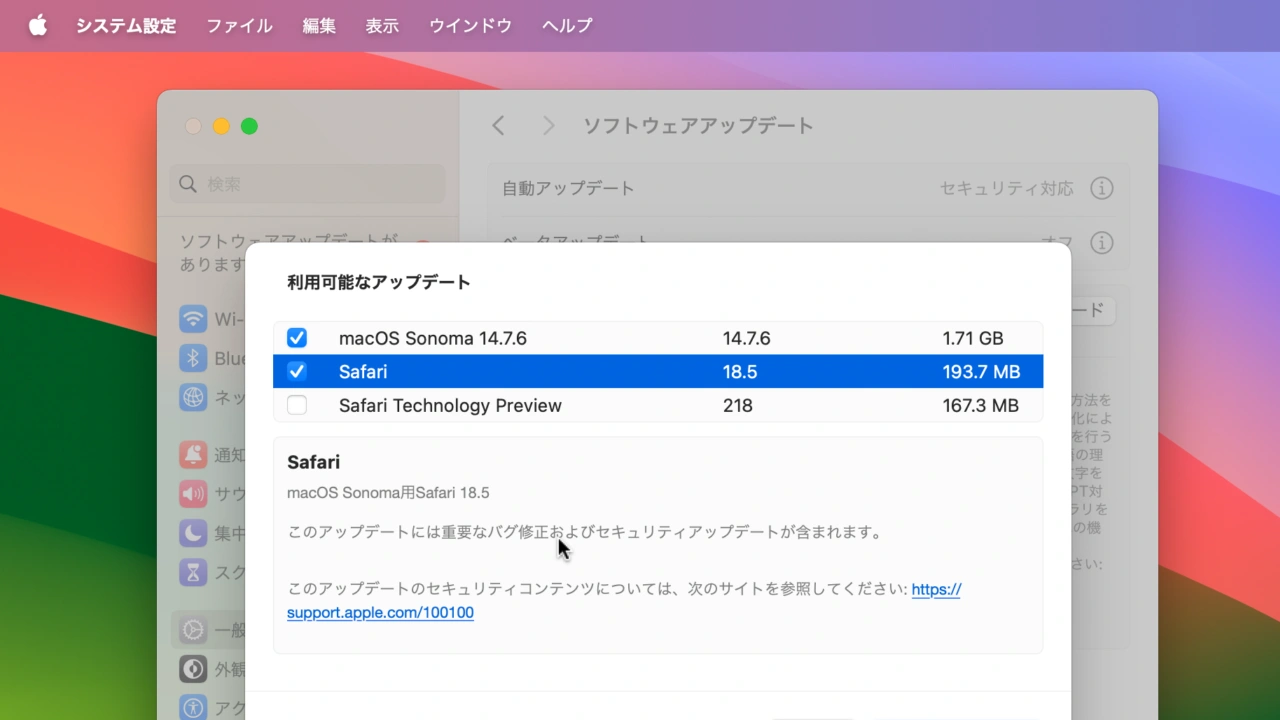The width and height of the screenshot is (1280, 720).
Task: Uncheck the macOS Sonoma 14.7.6 checkbox
Action: 297,338
